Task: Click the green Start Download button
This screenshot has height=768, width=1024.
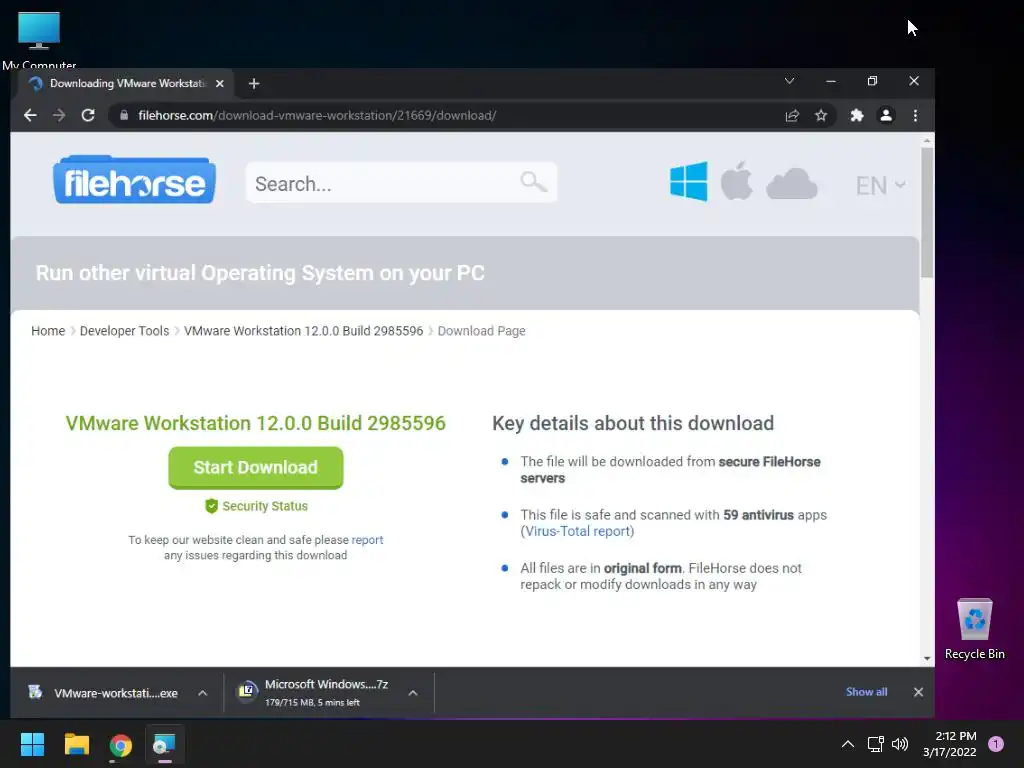Action: 255,468
